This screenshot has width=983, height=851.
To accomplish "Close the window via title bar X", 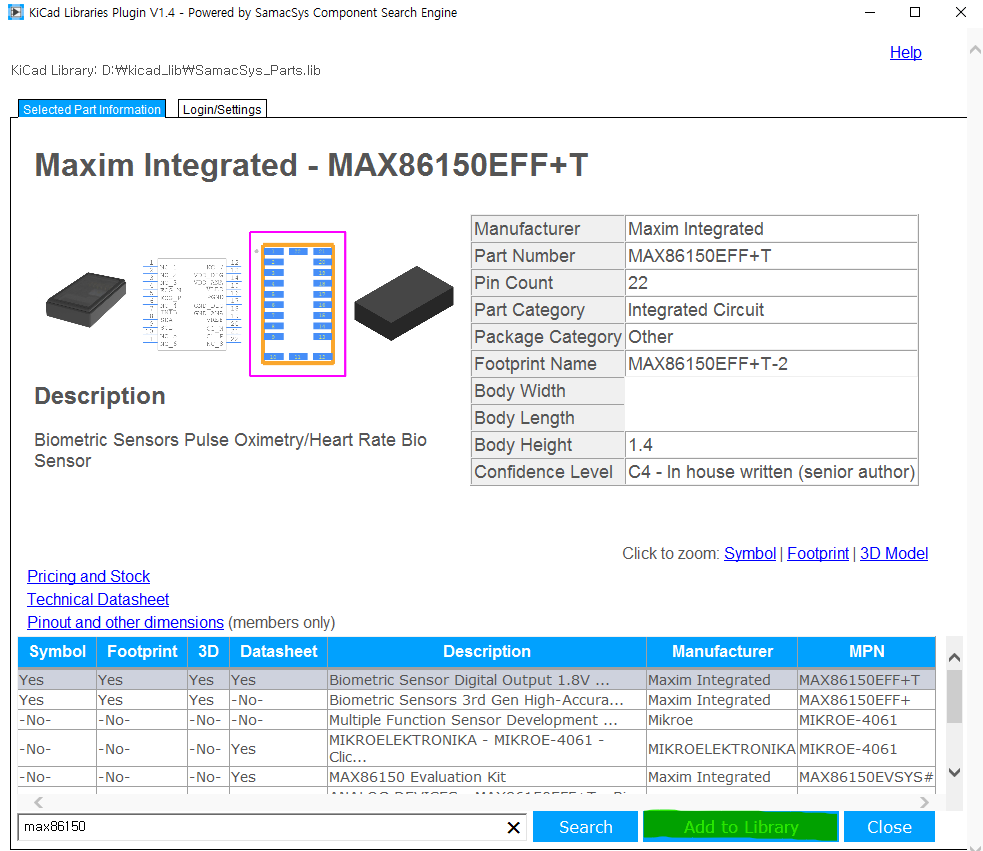I will point(960,13).
